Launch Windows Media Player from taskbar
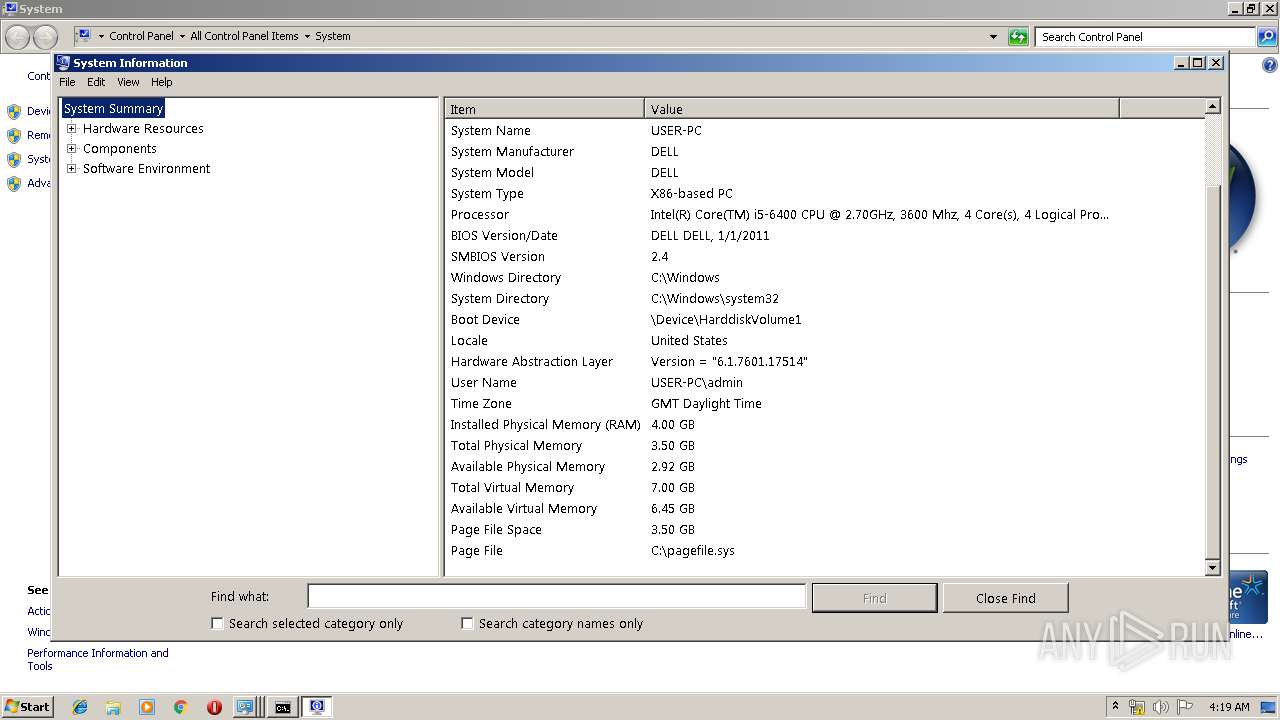The image size is (1280, 720). pyautogui.click(x=147, y=707)
